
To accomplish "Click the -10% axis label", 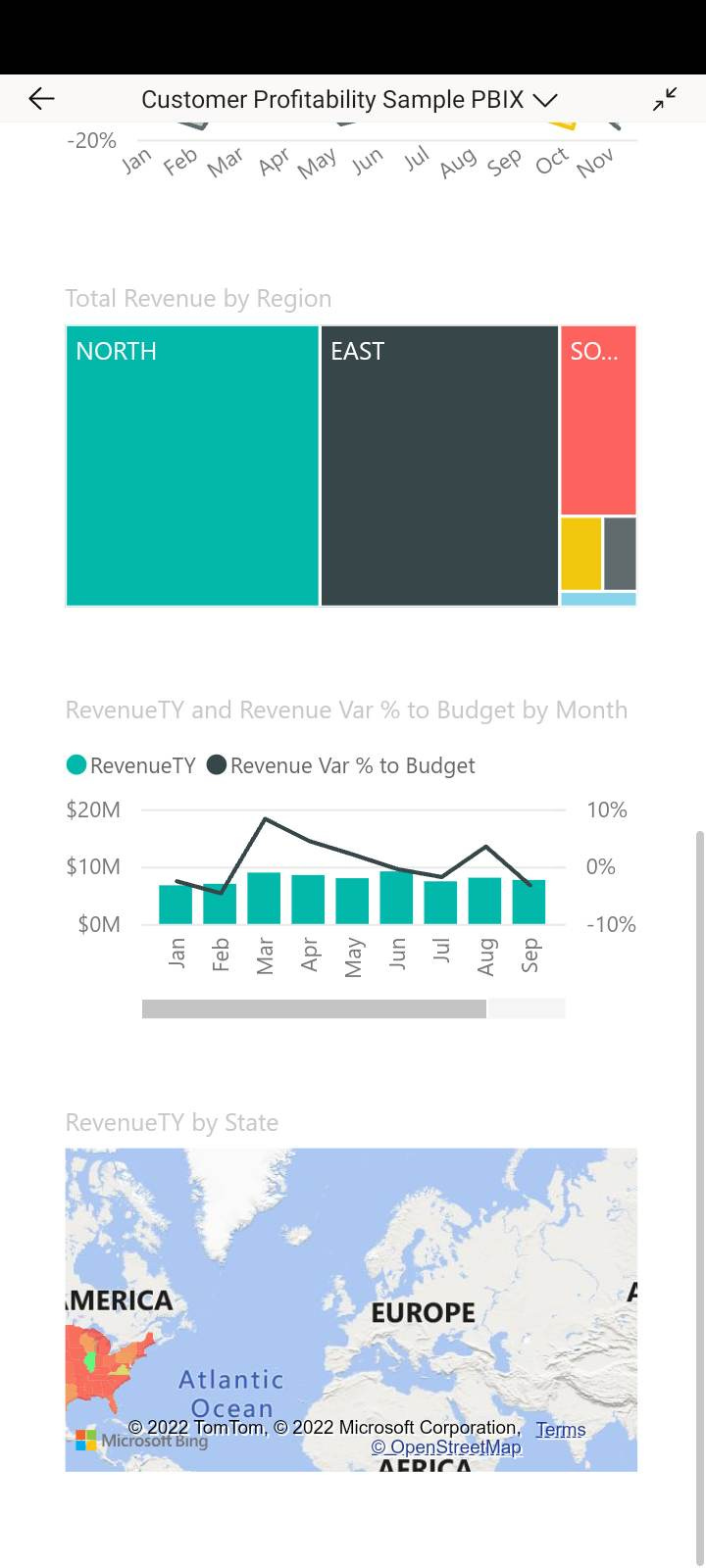I will pos(611,924).
